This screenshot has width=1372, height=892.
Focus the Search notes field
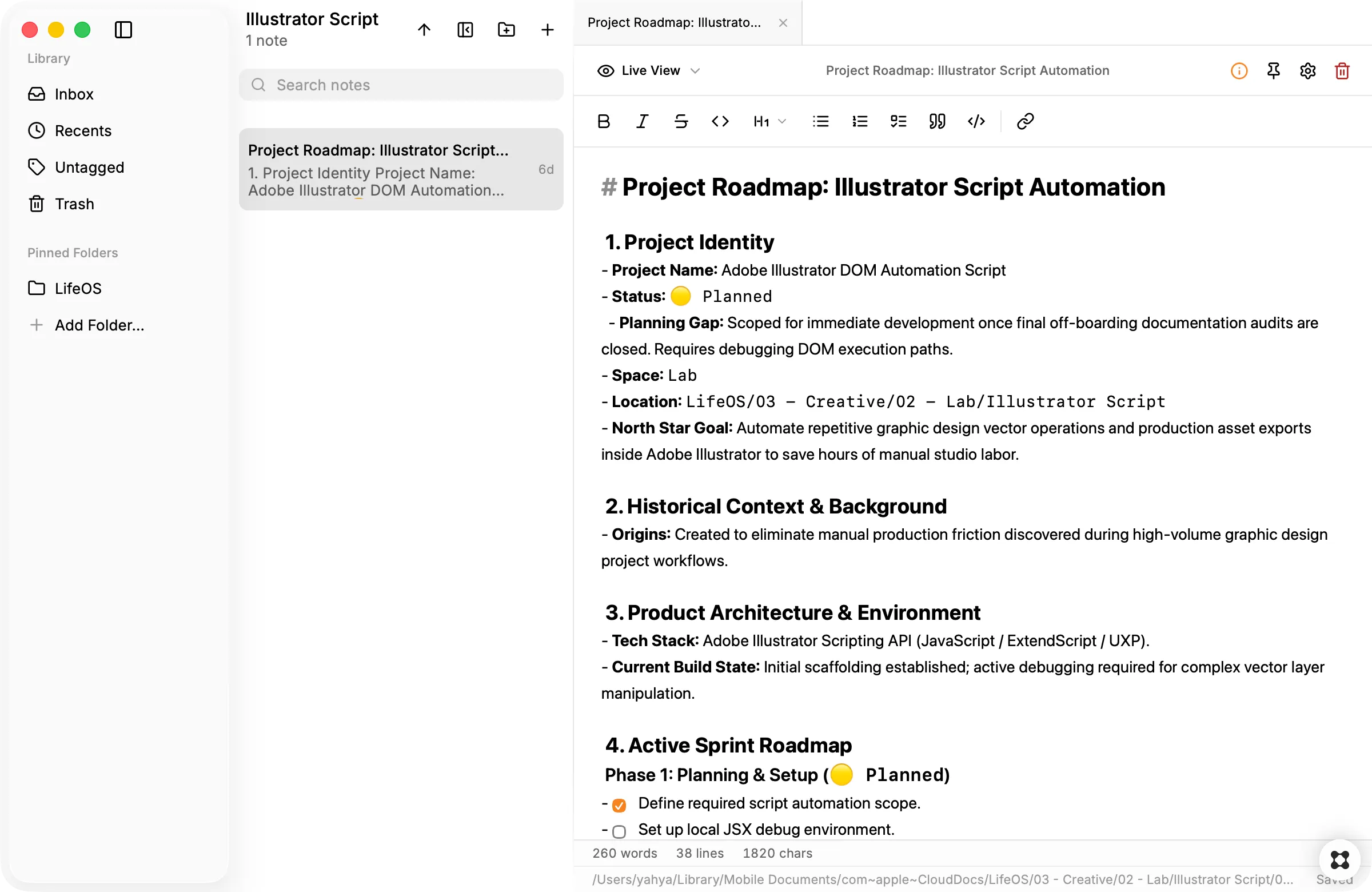click(401, 85)
